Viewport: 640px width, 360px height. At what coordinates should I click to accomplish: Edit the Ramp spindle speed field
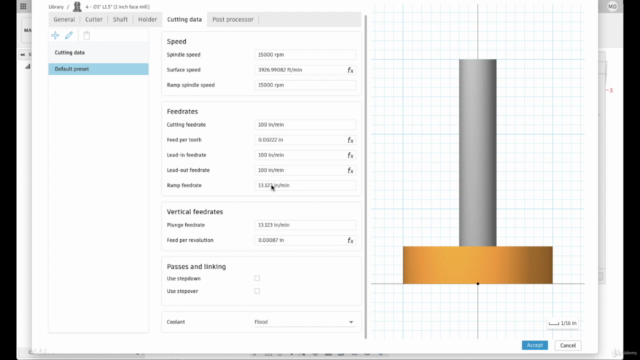point(305,85)
